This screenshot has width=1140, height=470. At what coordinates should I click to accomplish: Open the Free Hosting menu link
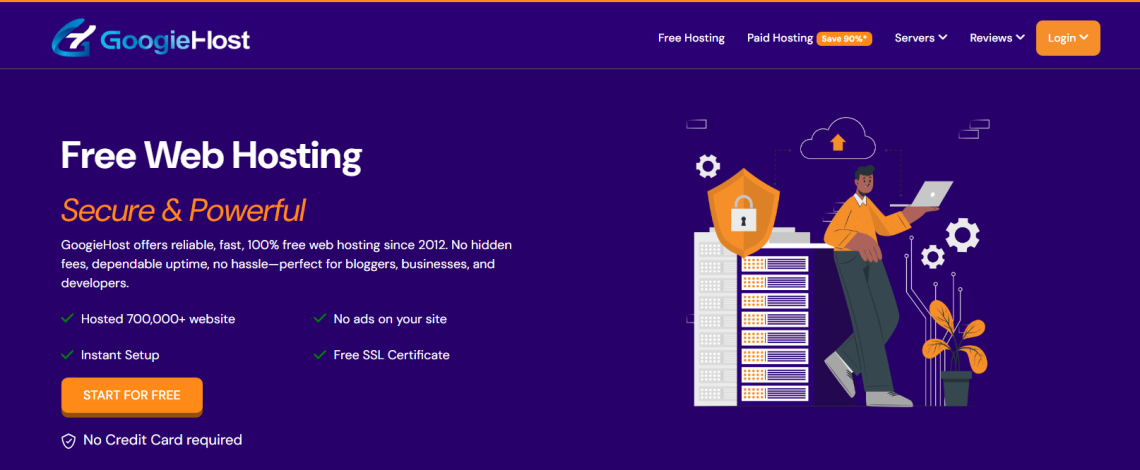[691, 38]
